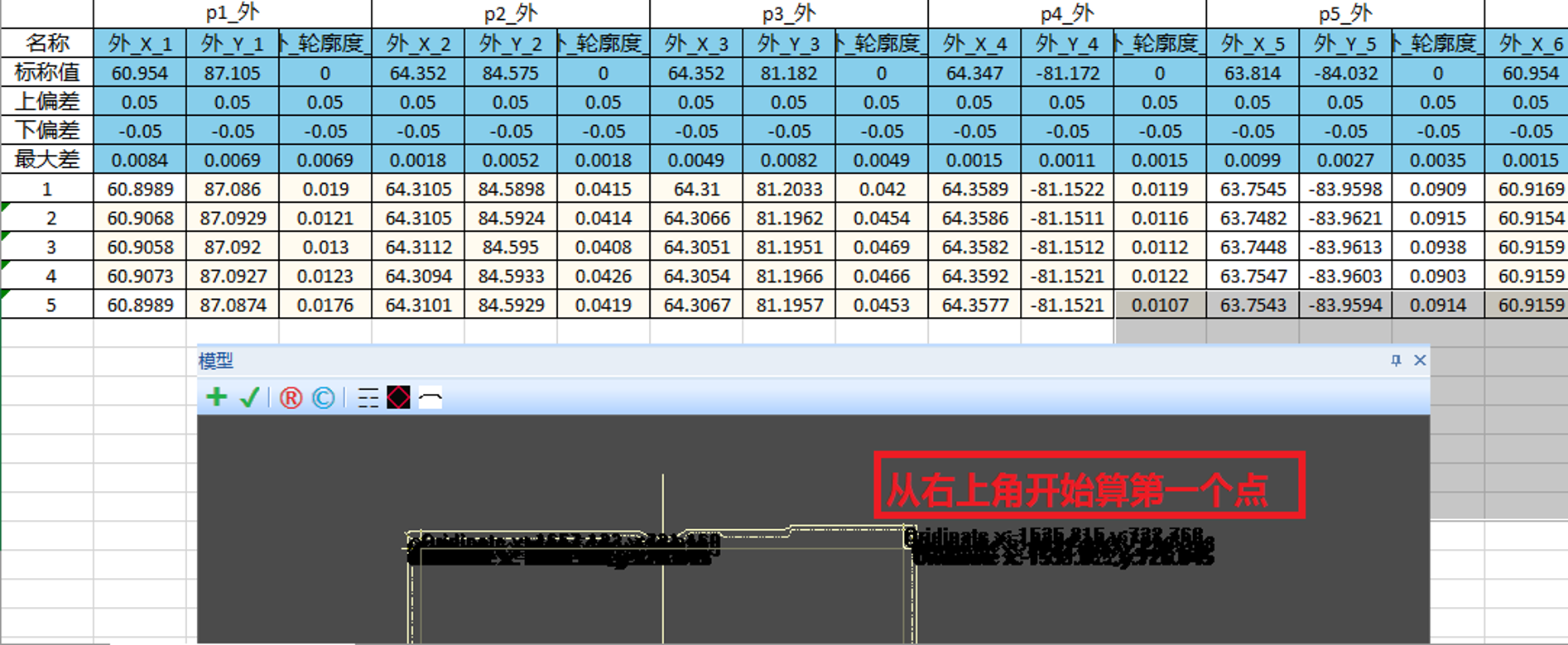Close the 模型 panel

click(1420, 360)
